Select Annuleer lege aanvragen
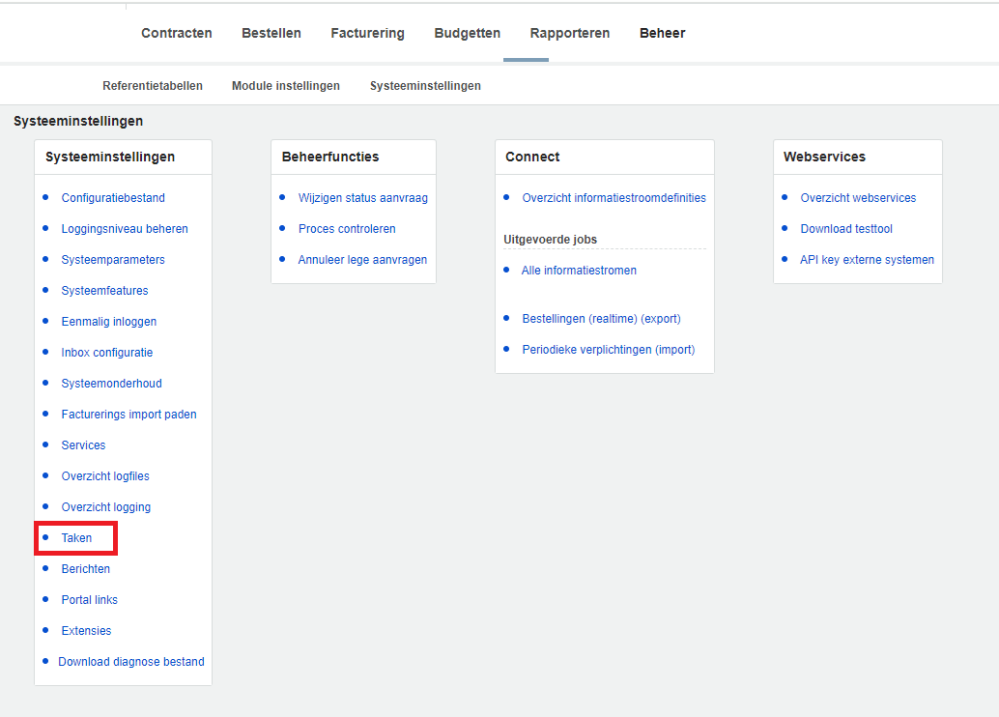This screenshot has height=717, width=999. point(362,260)
